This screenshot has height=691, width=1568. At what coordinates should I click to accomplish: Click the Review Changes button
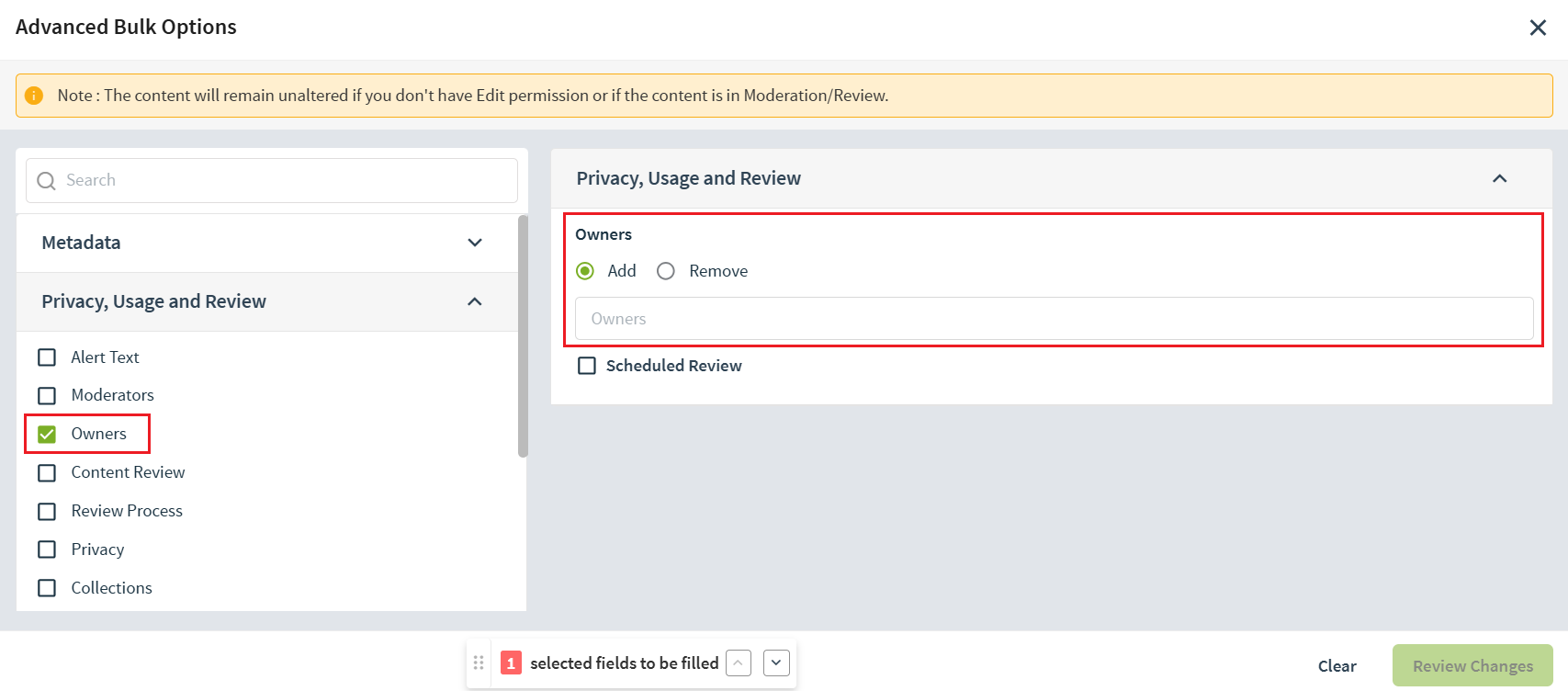click(1472, 666)
